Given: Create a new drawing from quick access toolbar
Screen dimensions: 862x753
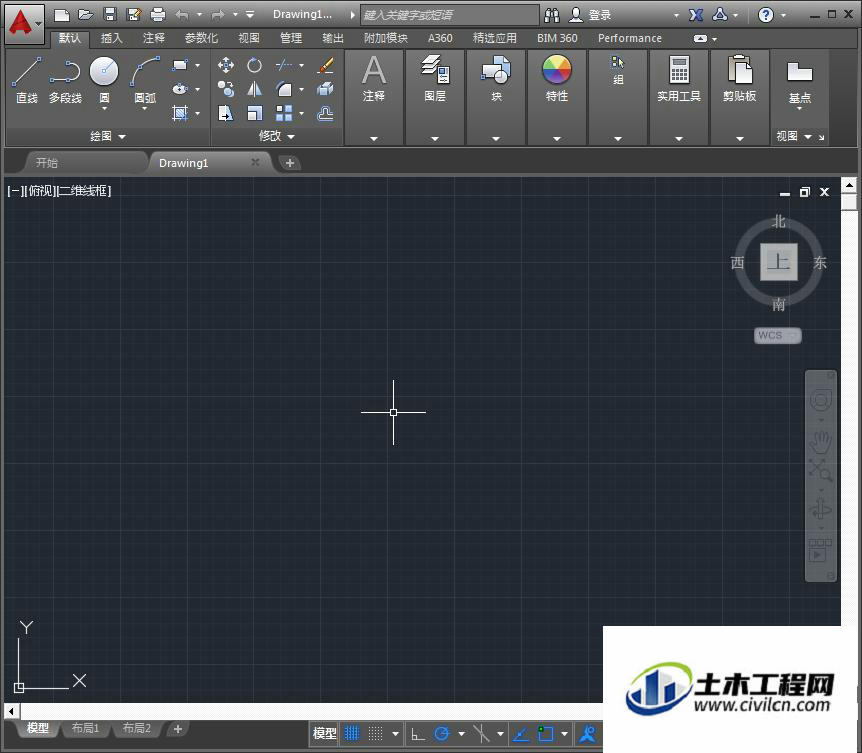Looking at the screenshot, I should [62, 15].
